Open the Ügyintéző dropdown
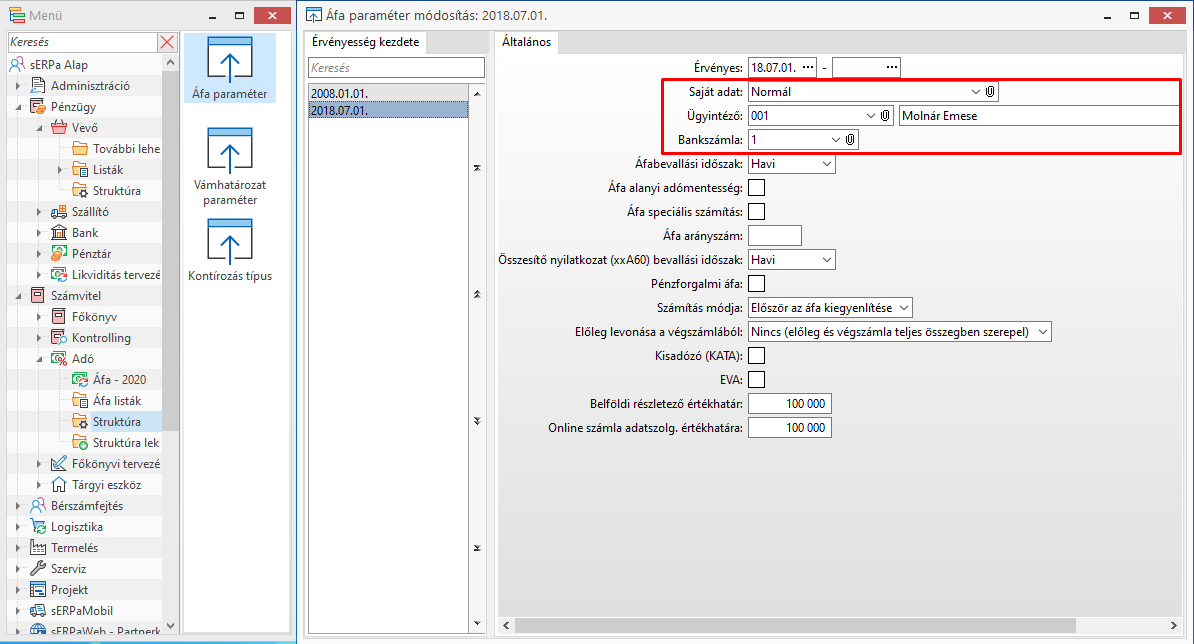 (870, 116)
